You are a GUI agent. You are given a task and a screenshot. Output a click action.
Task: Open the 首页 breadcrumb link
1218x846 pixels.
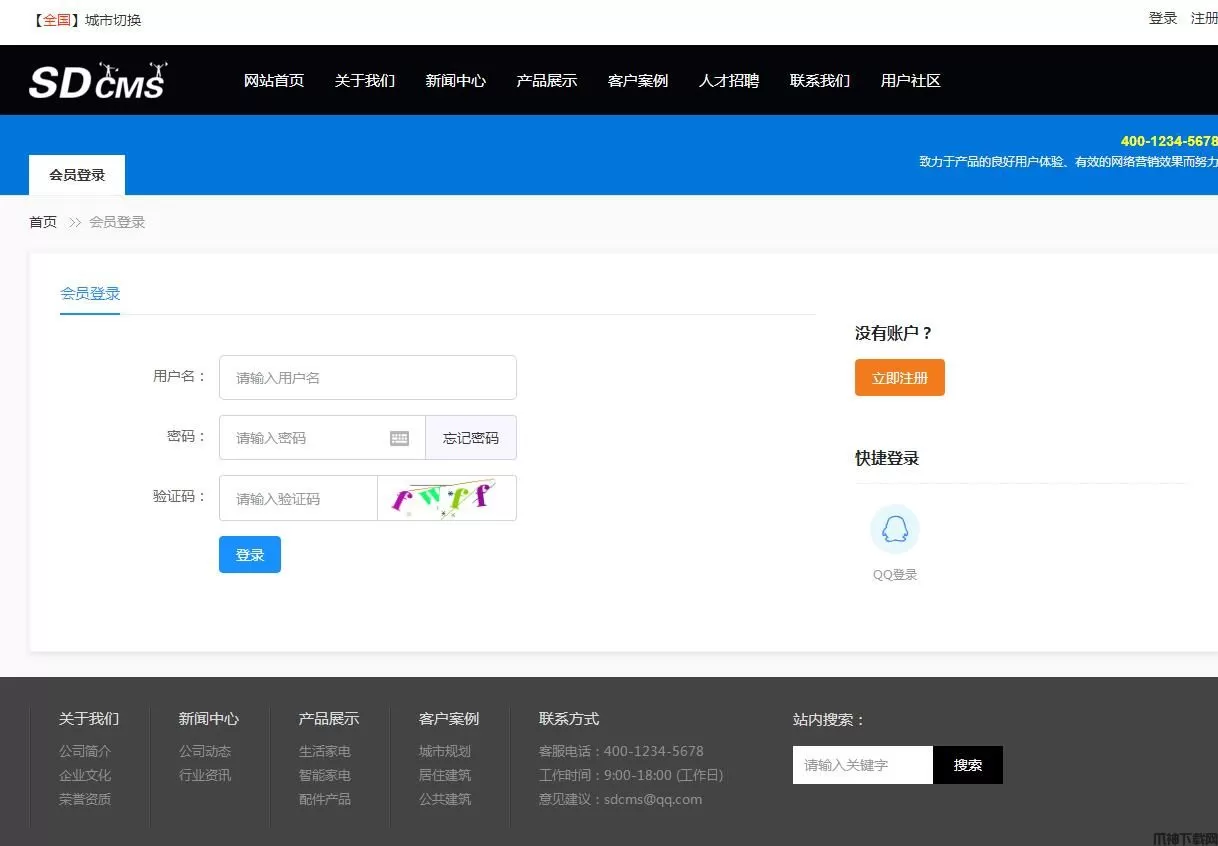(43, 222)
